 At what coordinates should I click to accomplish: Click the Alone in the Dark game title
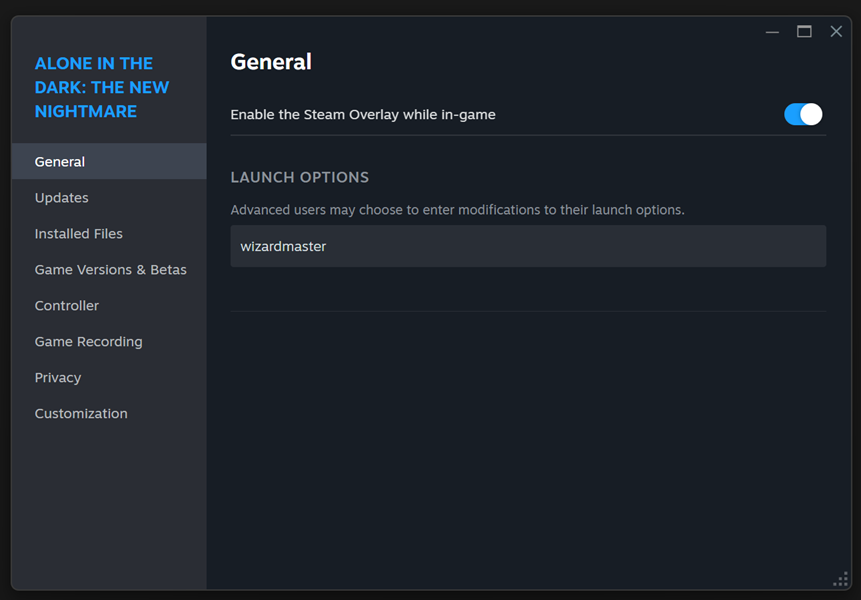pyautogui.click(x=102, y=88)
